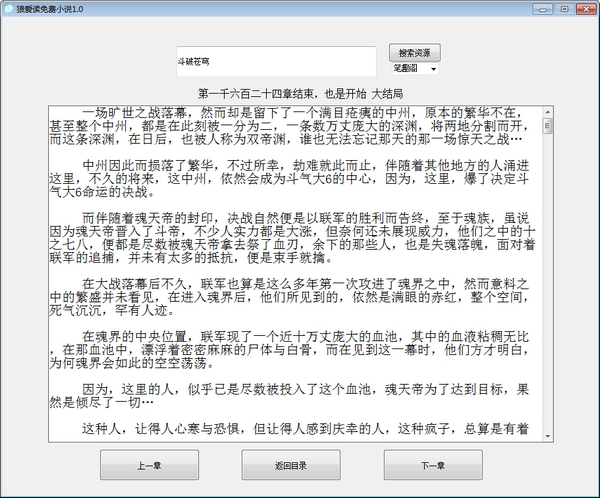This screenshot has height=498, width=600.
Task: Open the 笔趣阁 source dropdown
Action: pos(415,69)
